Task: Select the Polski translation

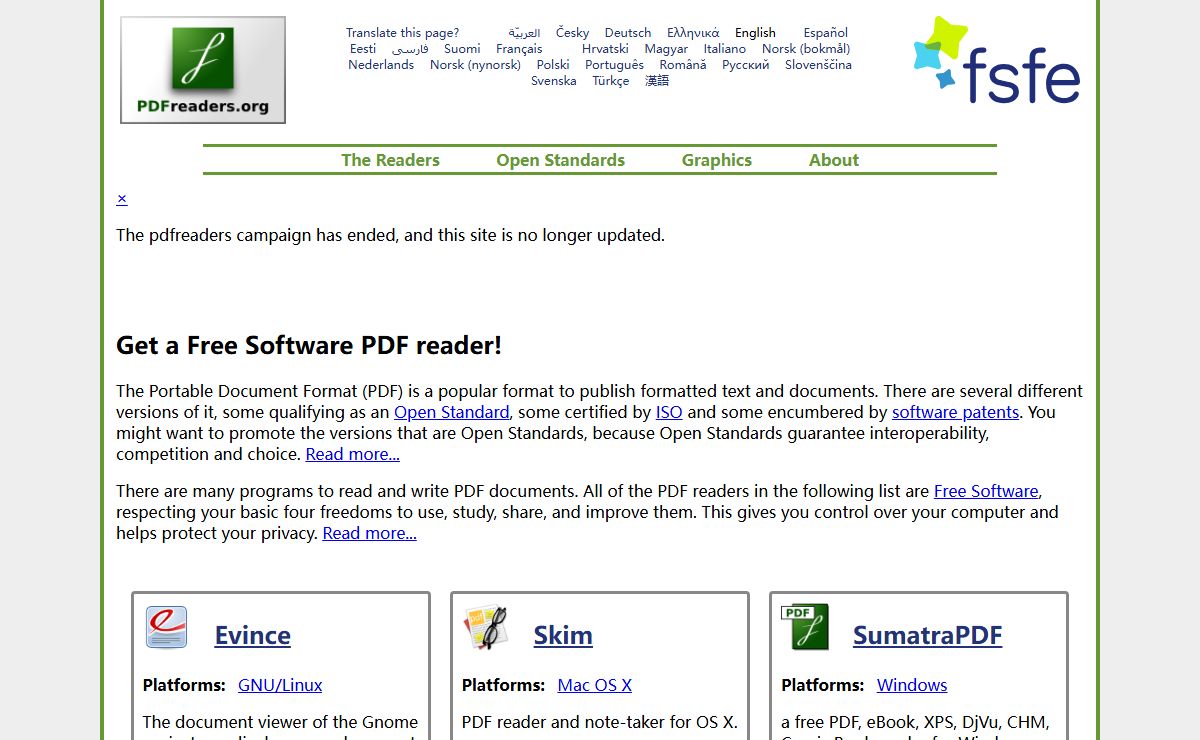Action: (553, 65)
